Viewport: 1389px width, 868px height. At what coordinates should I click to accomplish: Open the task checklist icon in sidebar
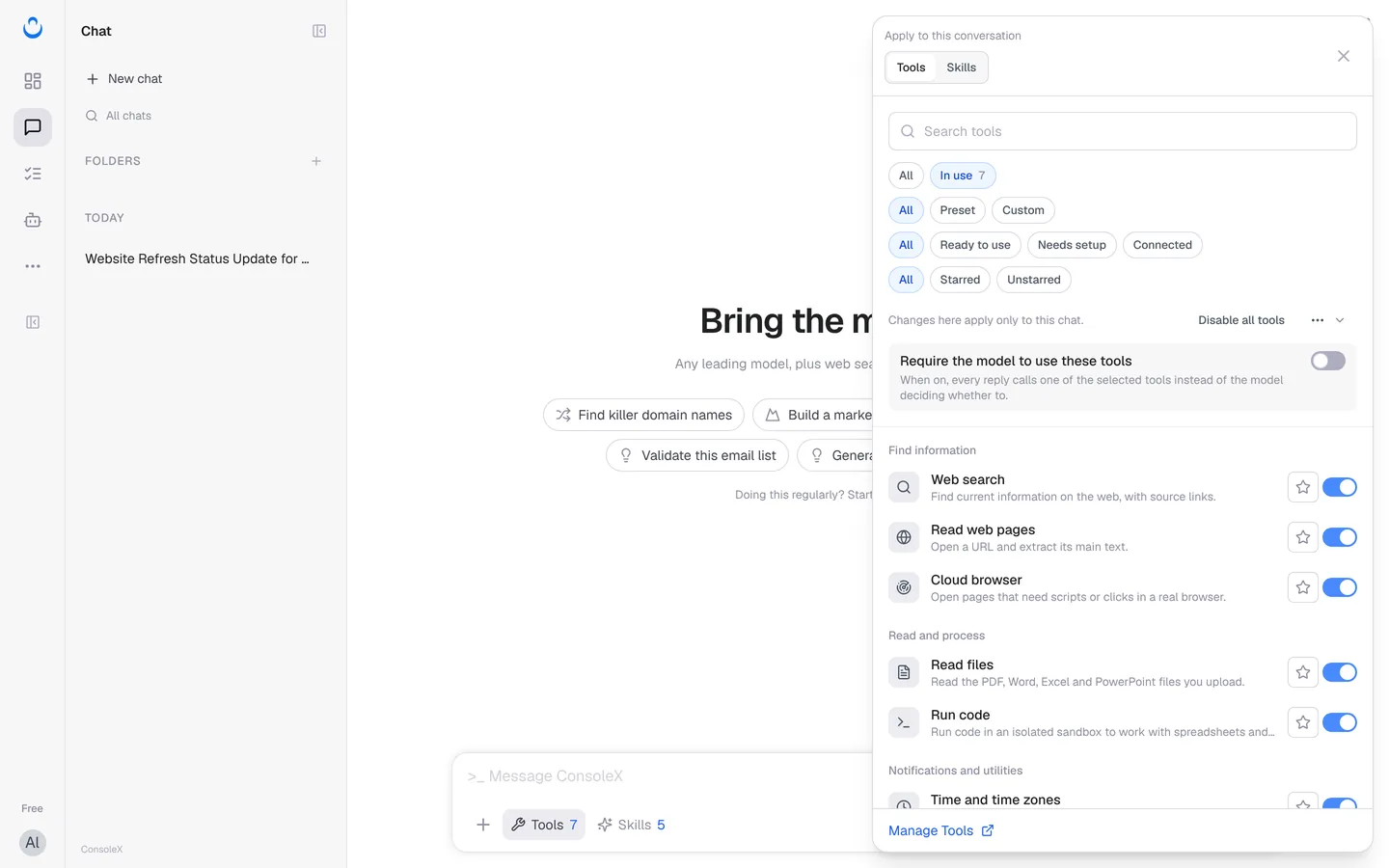33,174
